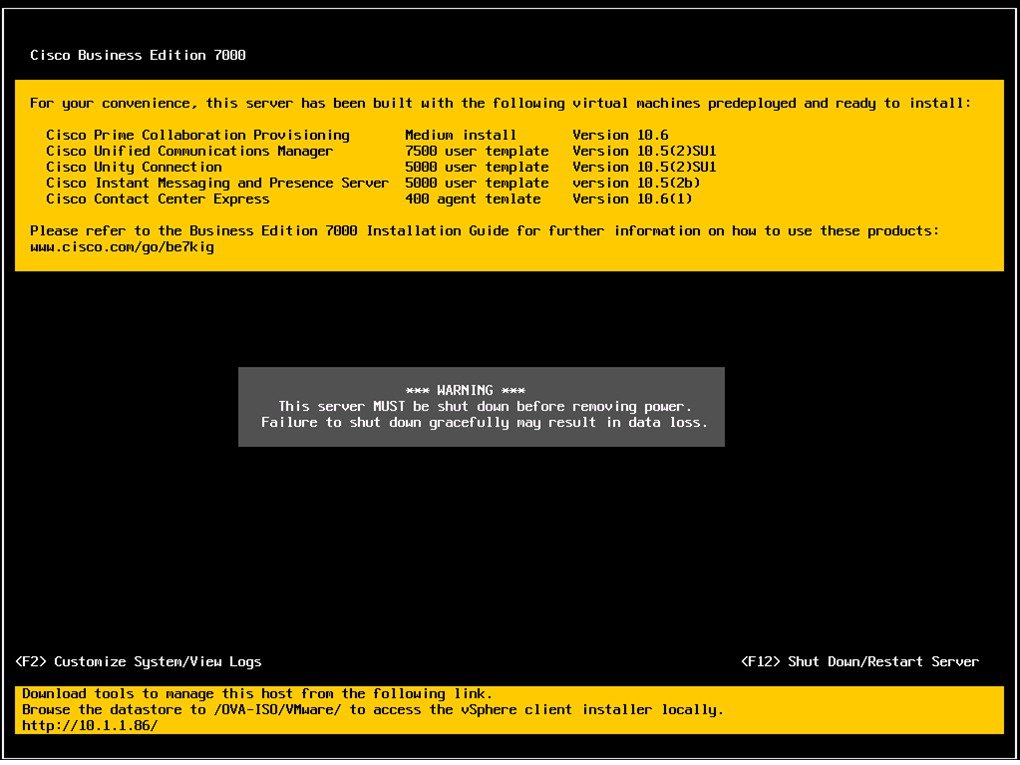Click the Version 10.5(2)SU1 label for Unity Connection
1020x765 pixels.
point(646,166)
